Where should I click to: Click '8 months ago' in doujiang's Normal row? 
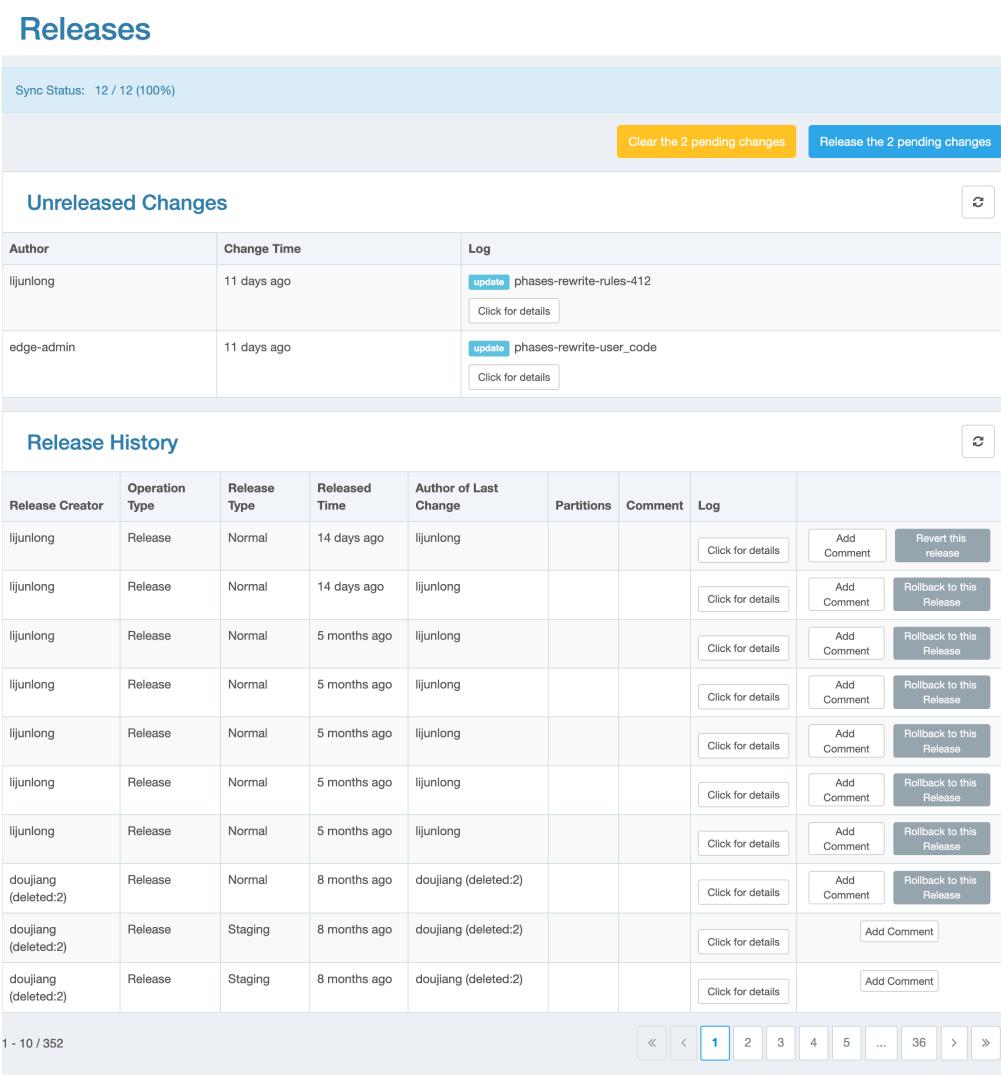[x=355, y=880]
